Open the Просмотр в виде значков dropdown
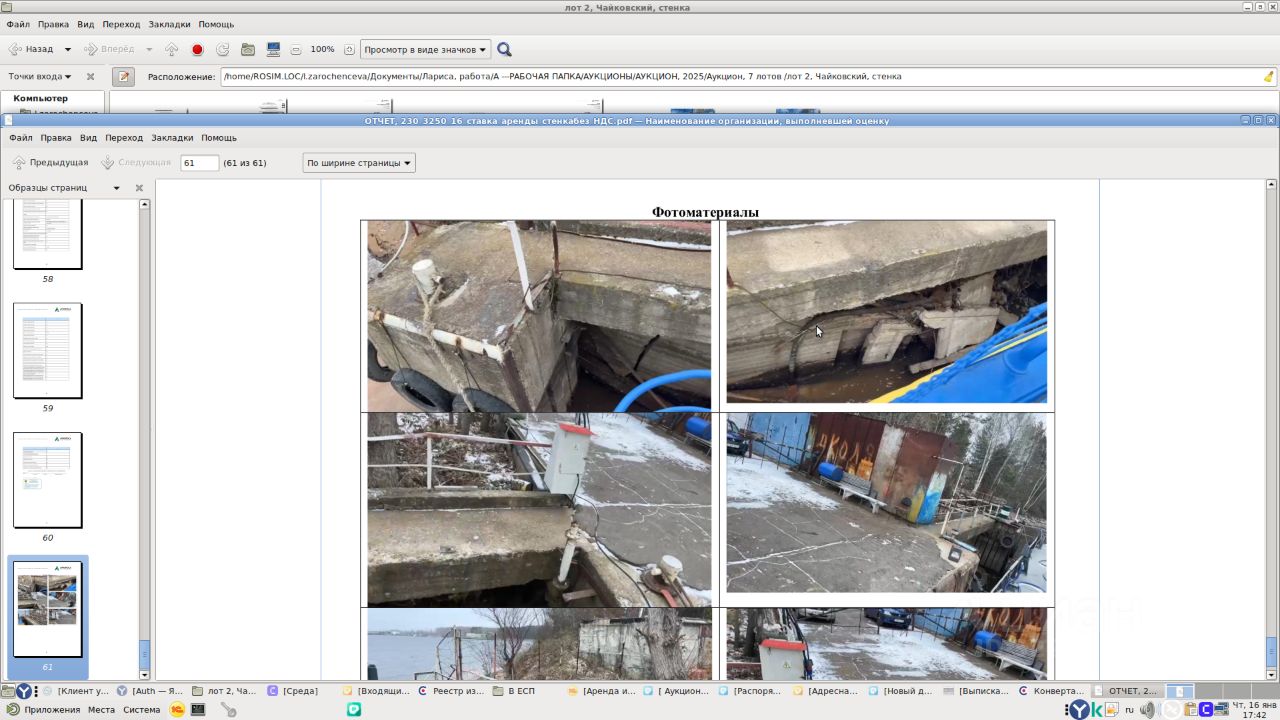 click(425, 49)
